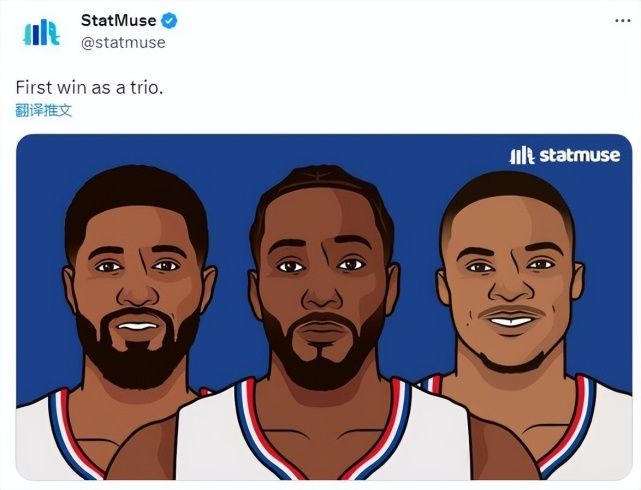The height and width of the screenshot is (490, 641).
Task: Open the three-dot more options menu
Action: tap(623, 20)
